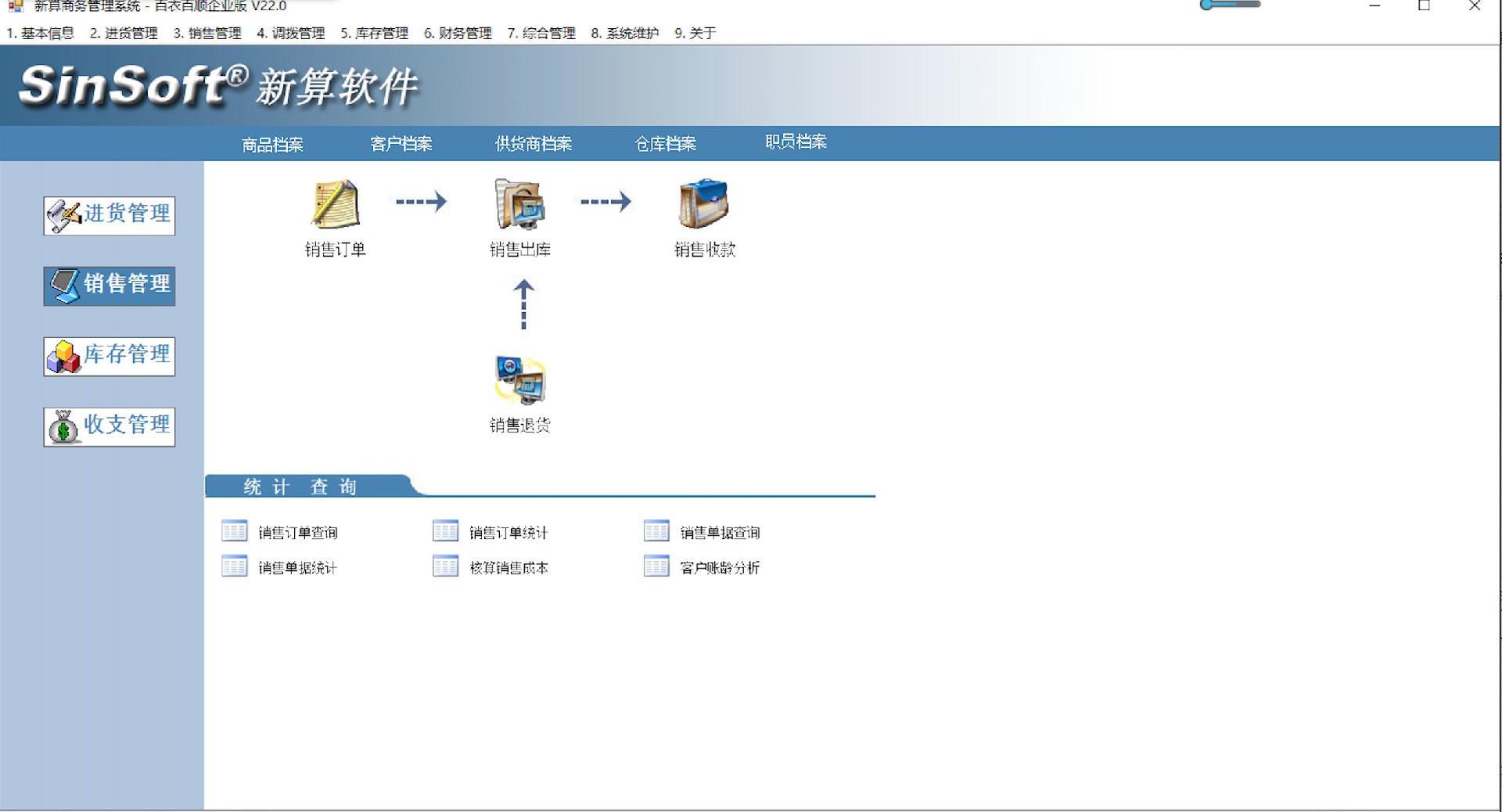The image size is (1502, 812).
Task: Open the 销售退货 computers icon
Action: (519, 380)
